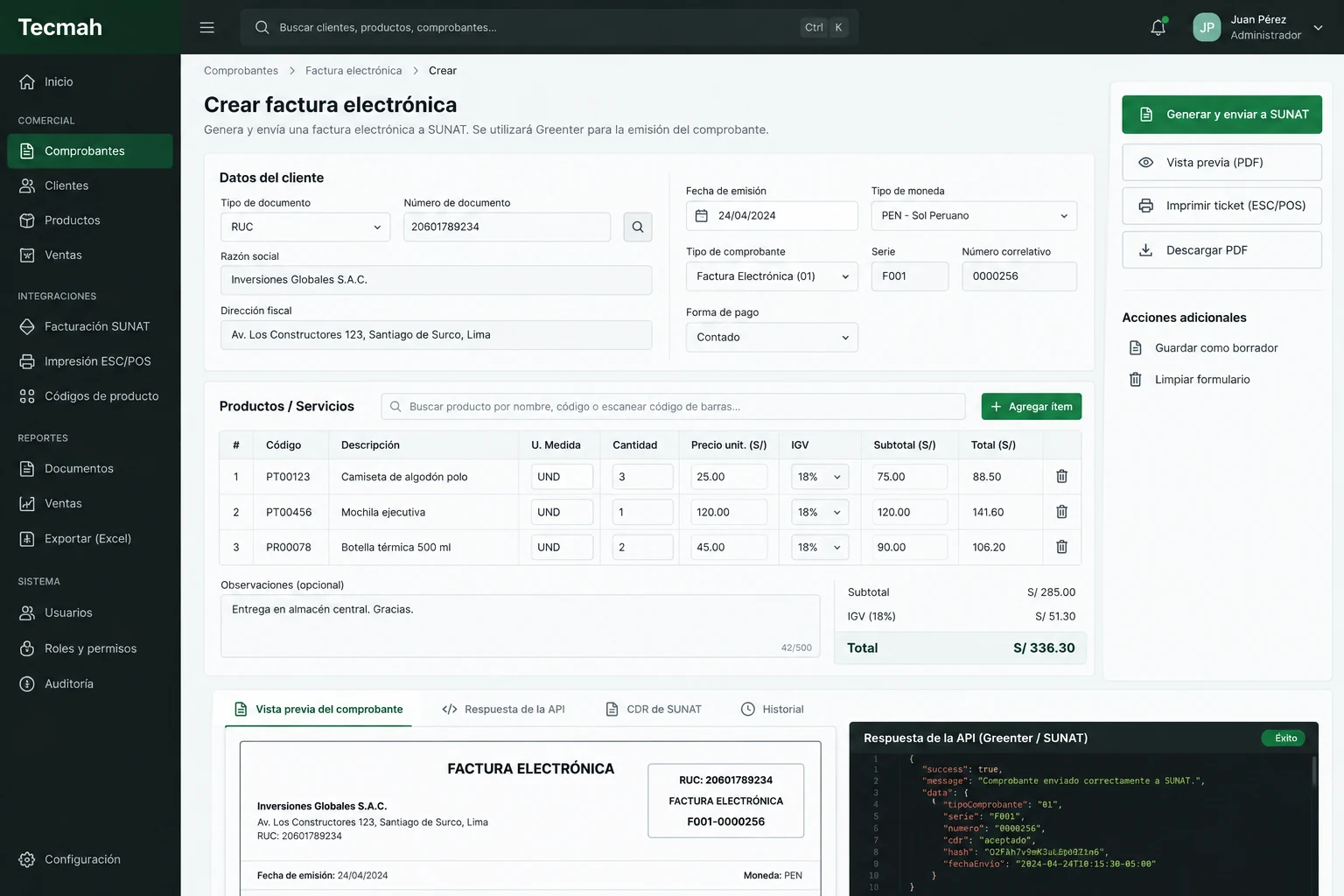Click the Razón social field
Image resolution: width=1344 pixels, height=896 pixels.
coord(437,280)
